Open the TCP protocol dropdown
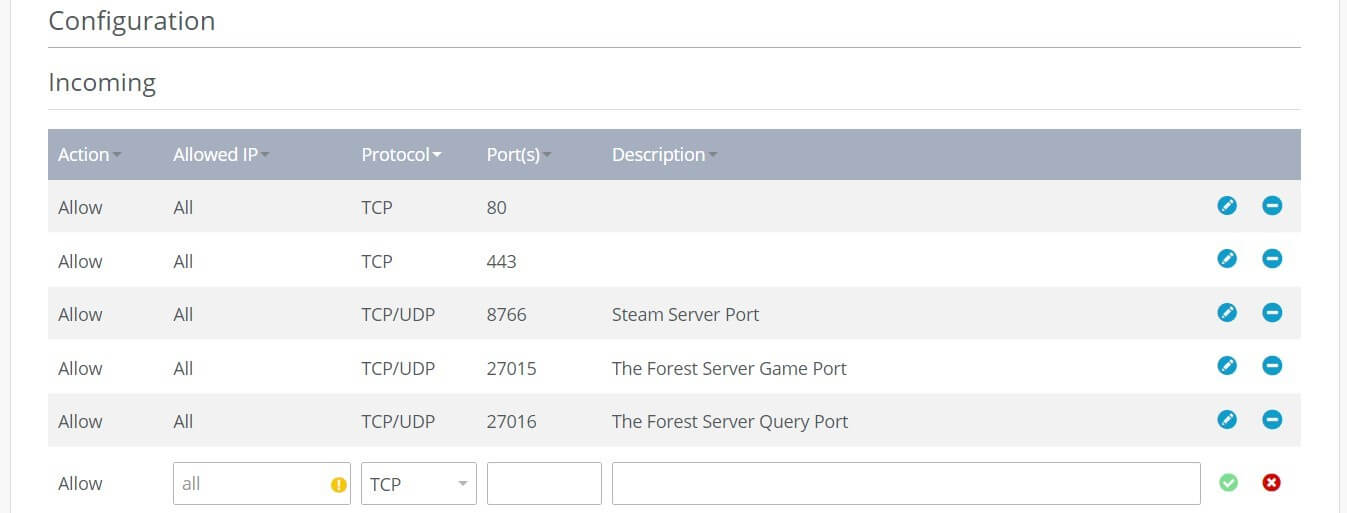Screen dimensions: 1347x513 pos(419,484)
